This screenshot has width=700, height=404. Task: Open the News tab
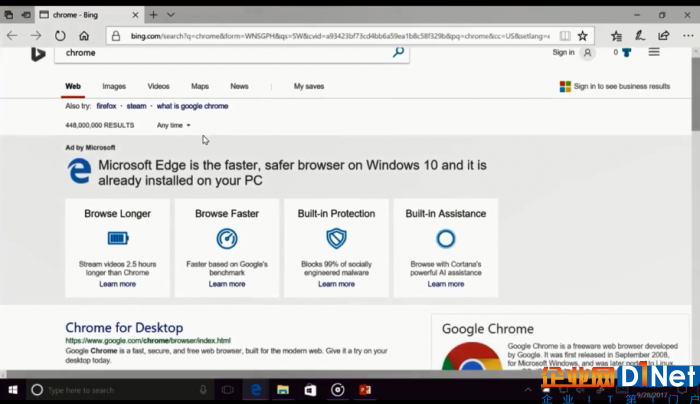coord(239,86)
